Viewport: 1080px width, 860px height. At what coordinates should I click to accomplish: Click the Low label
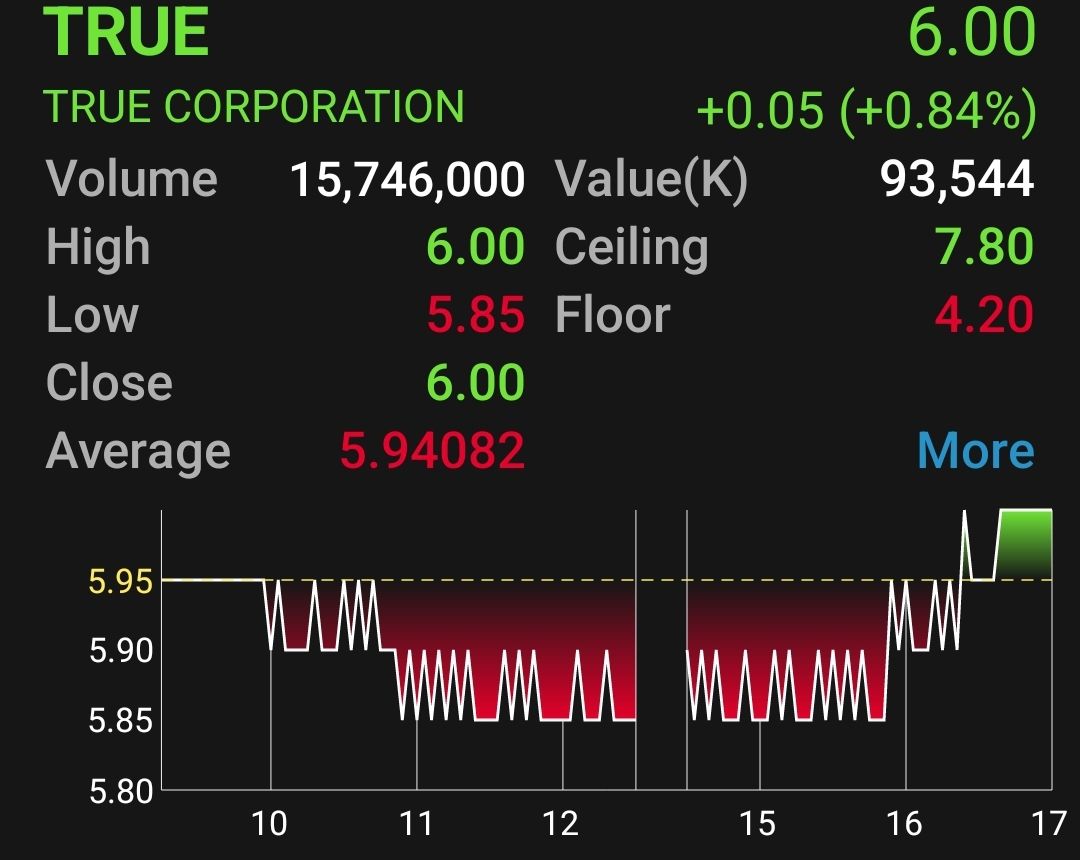(x=92, y=315)
